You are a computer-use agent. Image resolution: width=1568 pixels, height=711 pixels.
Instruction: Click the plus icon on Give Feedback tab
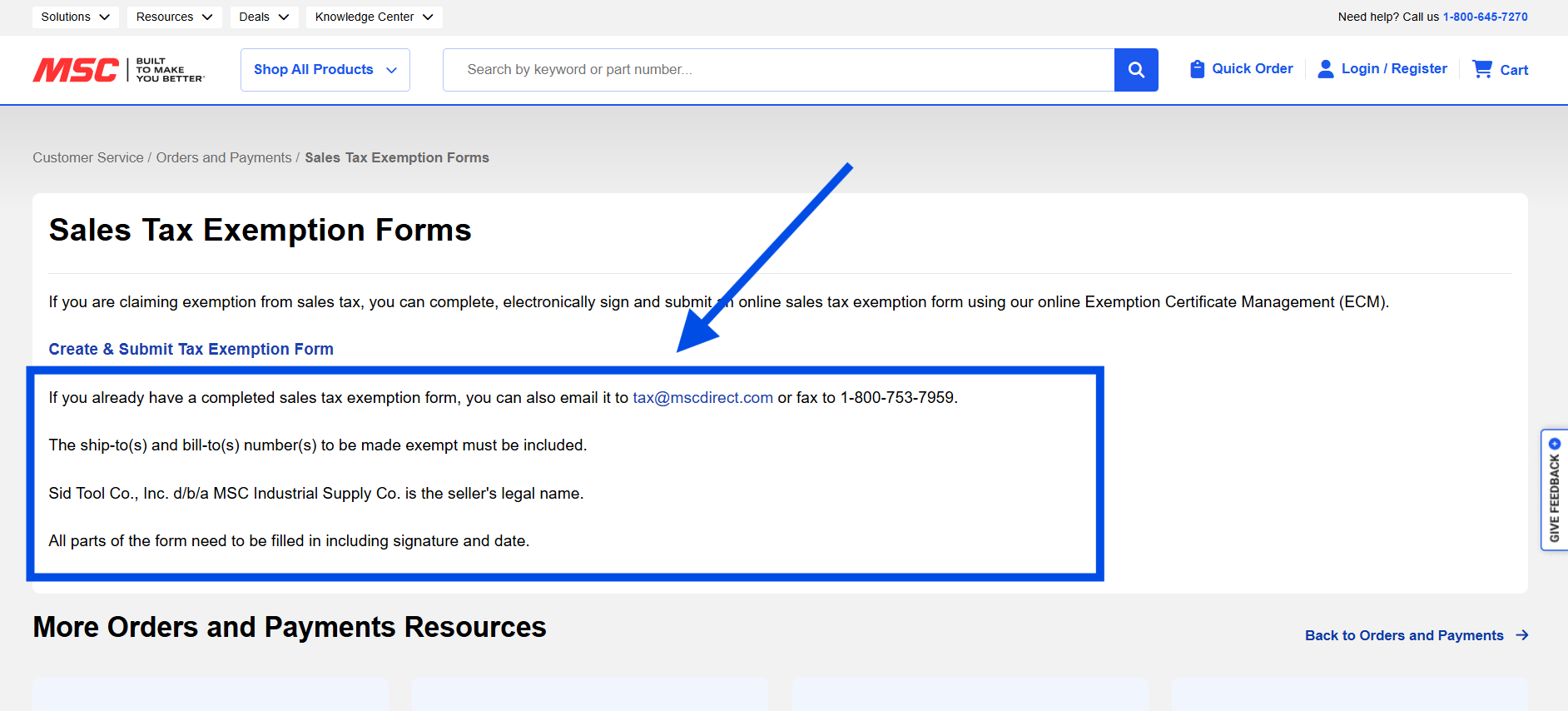pos(1554,444)
